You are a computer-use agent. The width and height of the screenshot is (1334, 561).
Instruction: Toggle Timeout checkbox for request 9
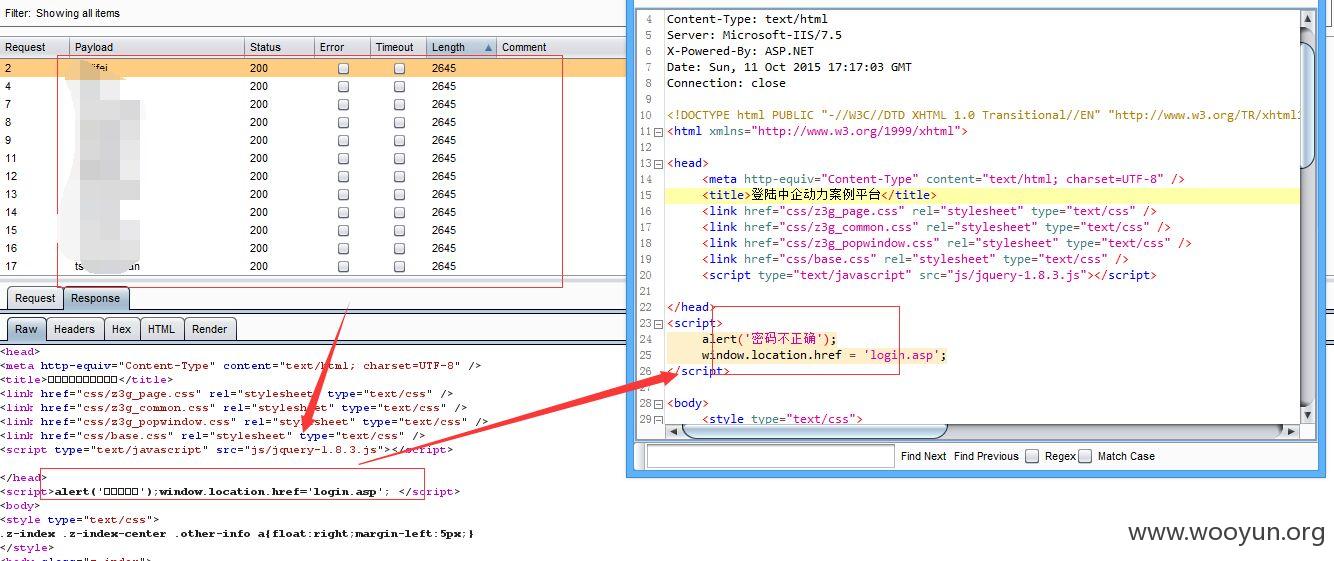(400, 140)
